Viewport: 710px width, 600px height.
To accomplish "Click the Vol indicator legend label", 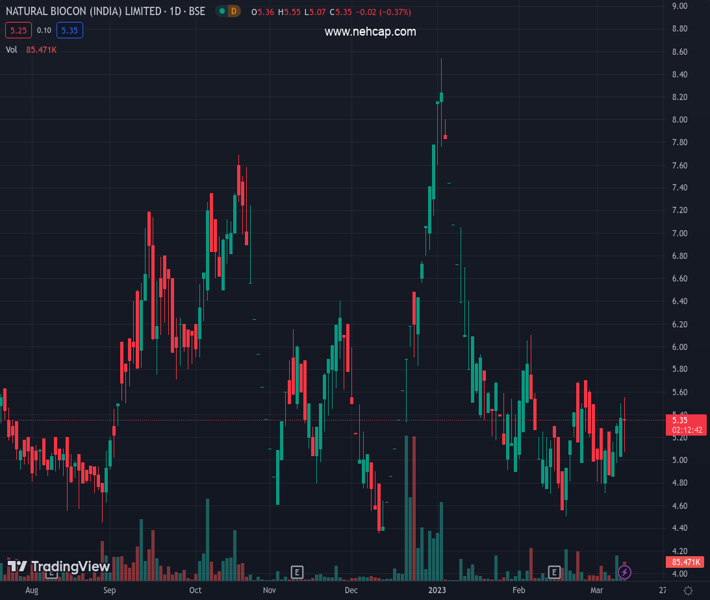I will click(x=11, y=49).
